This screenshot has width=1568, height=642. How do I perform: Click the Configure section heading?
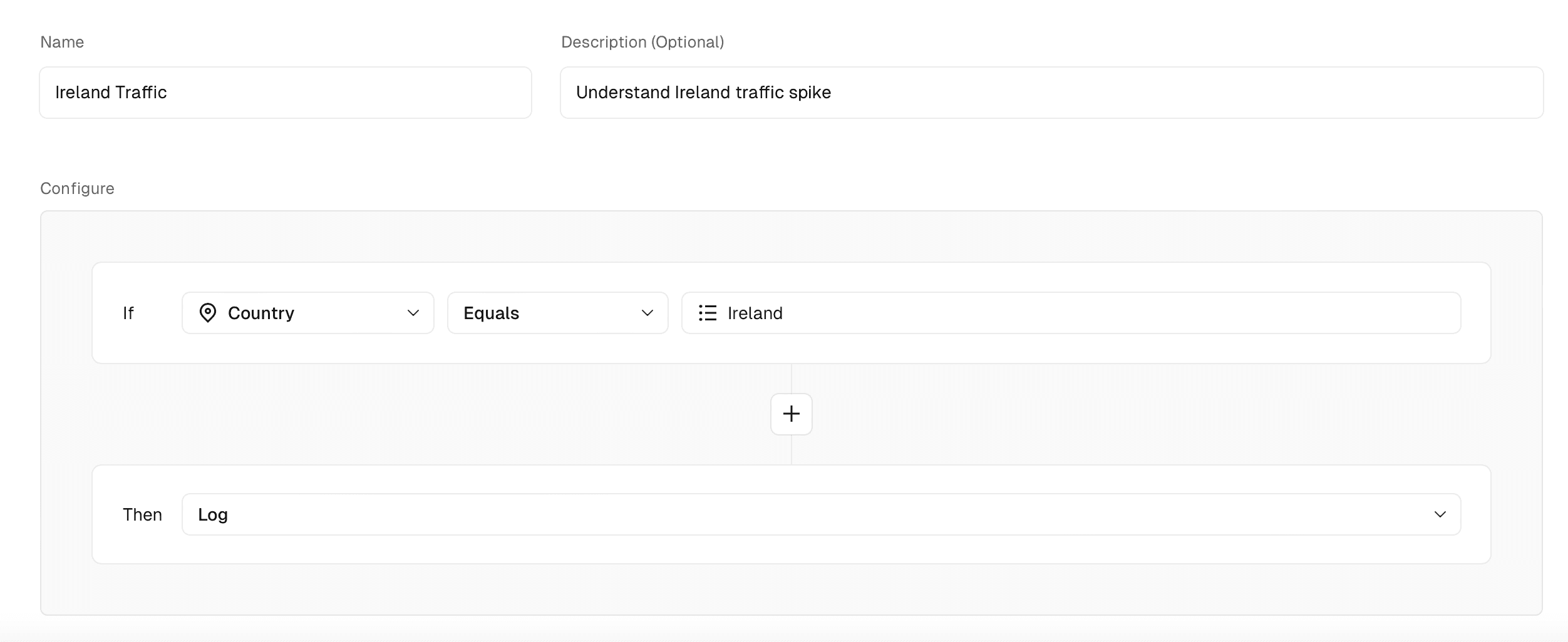pos(77,188)
